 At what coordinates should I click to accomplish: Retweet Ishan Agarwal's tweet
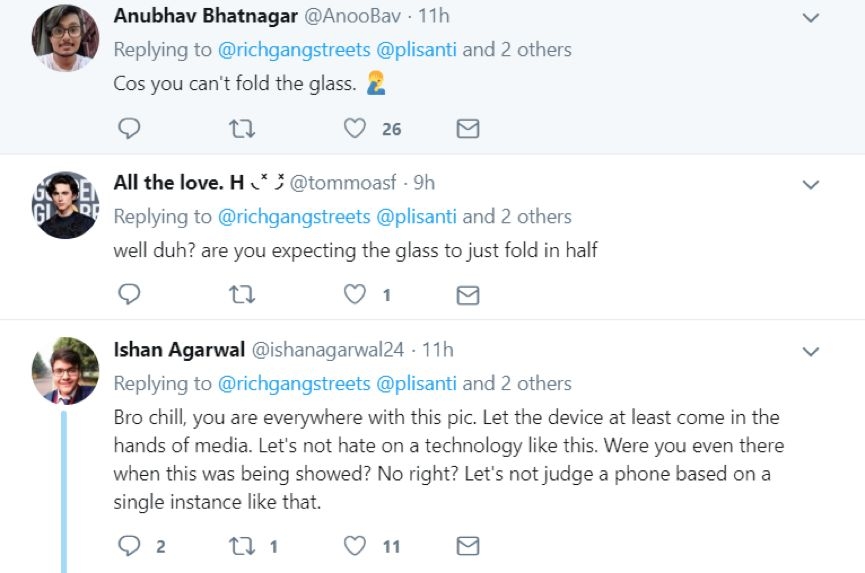click(243, 546)
